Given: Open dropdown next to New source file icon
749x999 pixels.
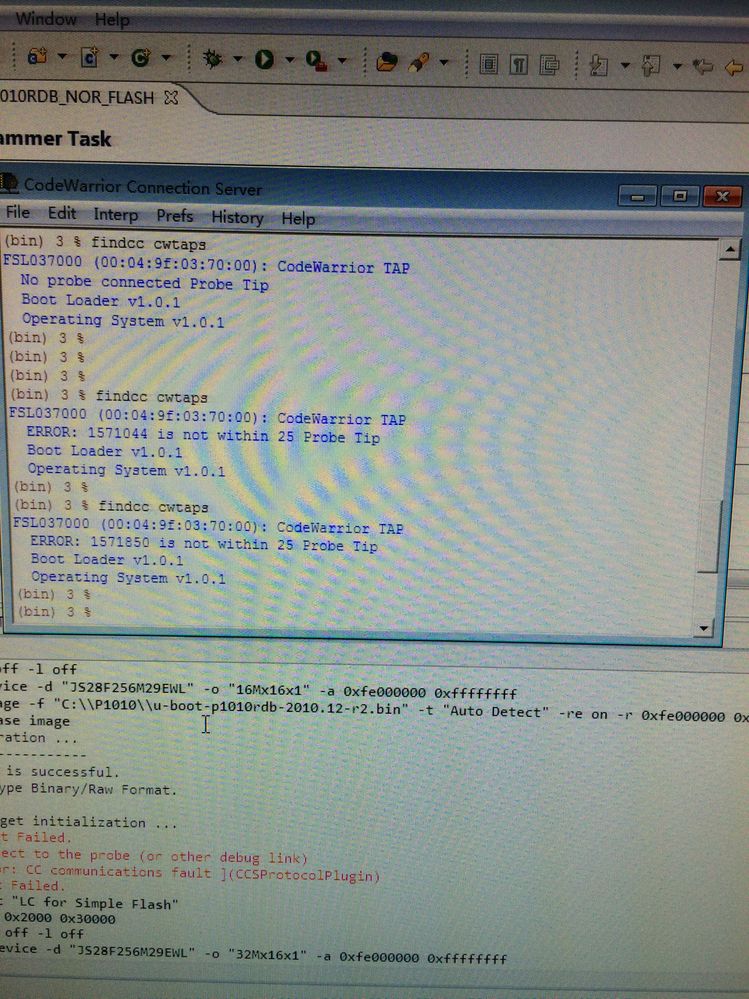Looking at the screenshot, I should click(113, 57).
